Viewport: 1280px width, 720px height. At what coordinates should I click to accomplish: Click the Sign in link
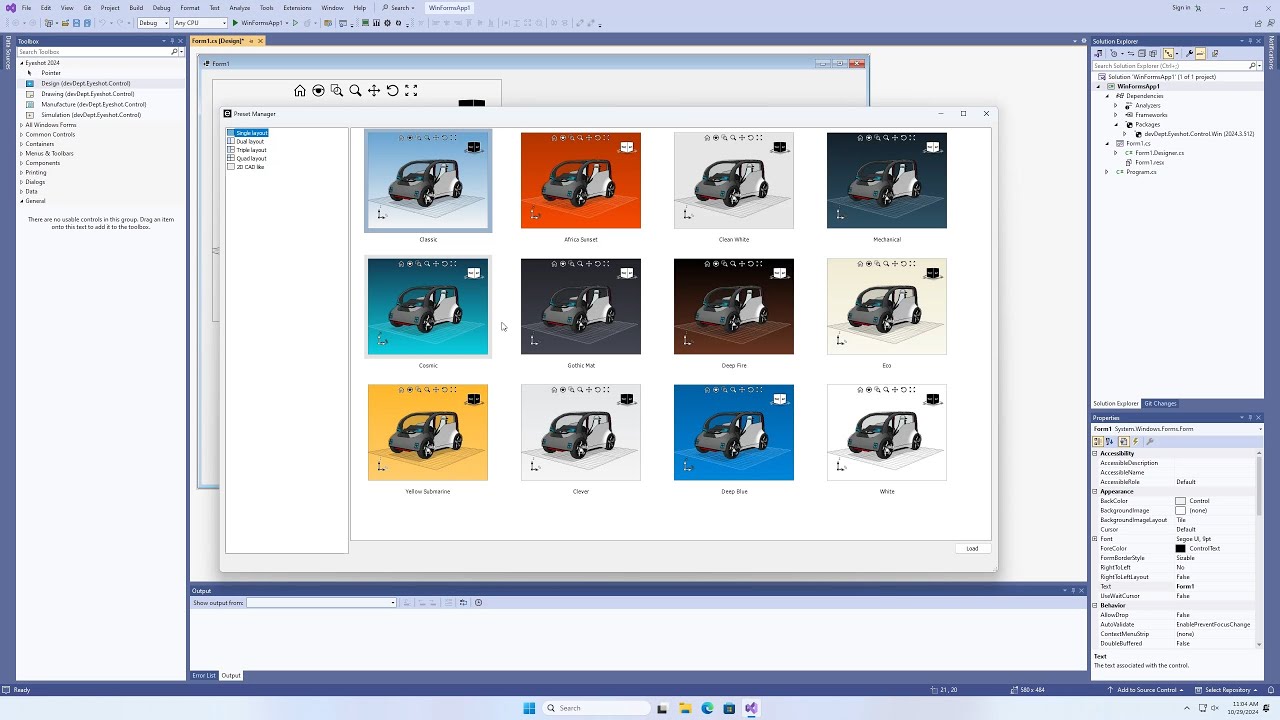(x=1181, y=8)
